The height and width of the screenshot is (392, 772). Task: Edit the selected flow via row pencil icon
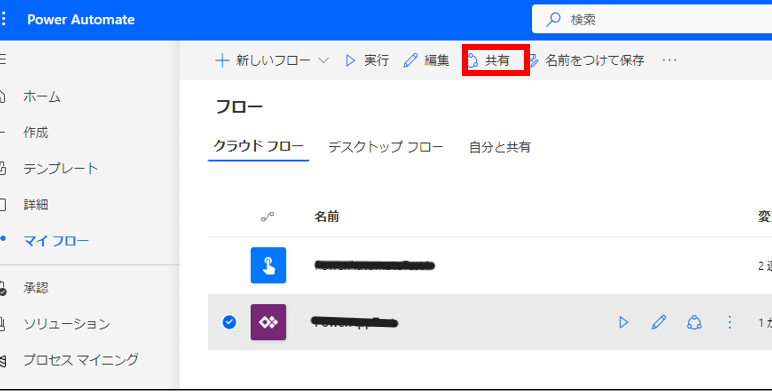(x=659, y=322)
